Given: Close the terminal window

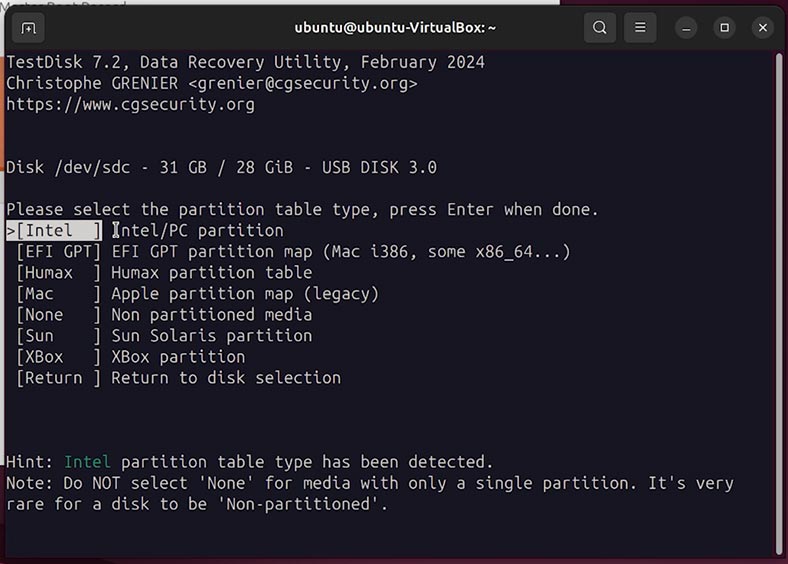Looking at the screenshot, I should tap(762, 28).
